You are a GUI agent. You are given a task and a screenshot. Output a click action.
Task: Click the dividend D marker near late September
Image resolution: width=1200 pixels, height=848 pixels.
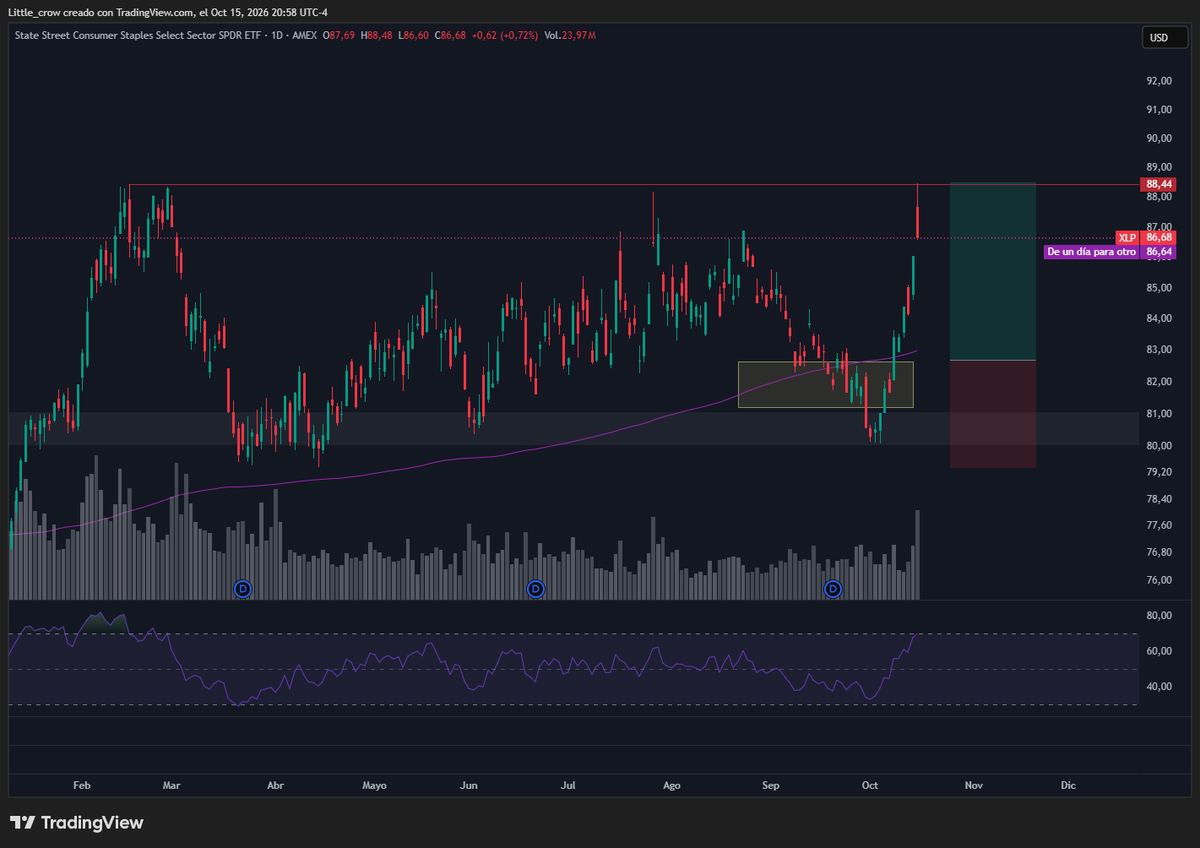834,589
